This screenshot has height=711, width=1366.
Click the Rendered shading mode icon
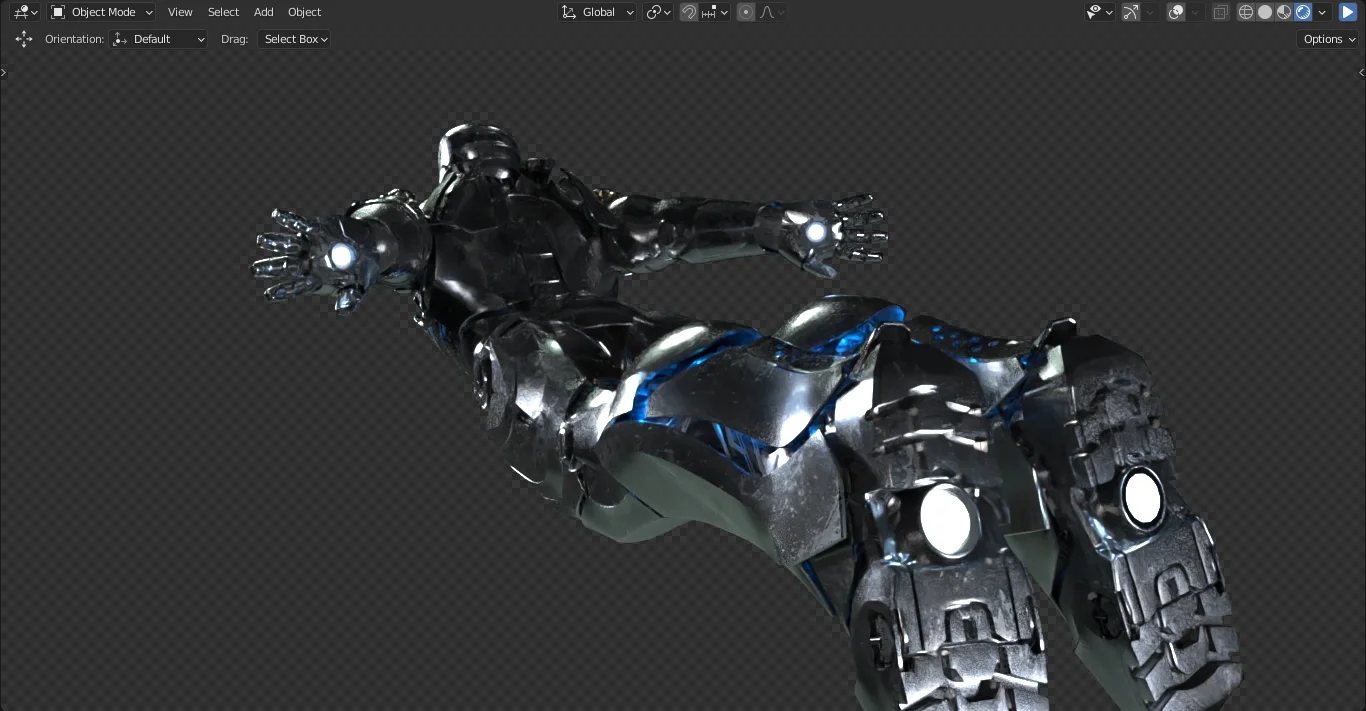1302,12
